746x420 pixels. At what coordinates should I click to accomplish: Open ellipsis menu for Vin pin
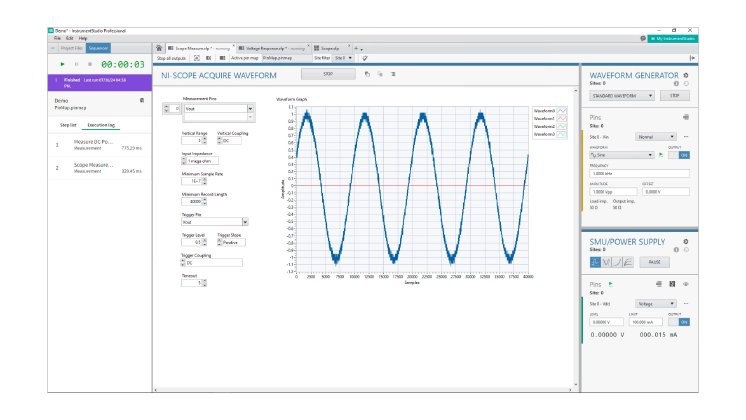tap(686, 137)
